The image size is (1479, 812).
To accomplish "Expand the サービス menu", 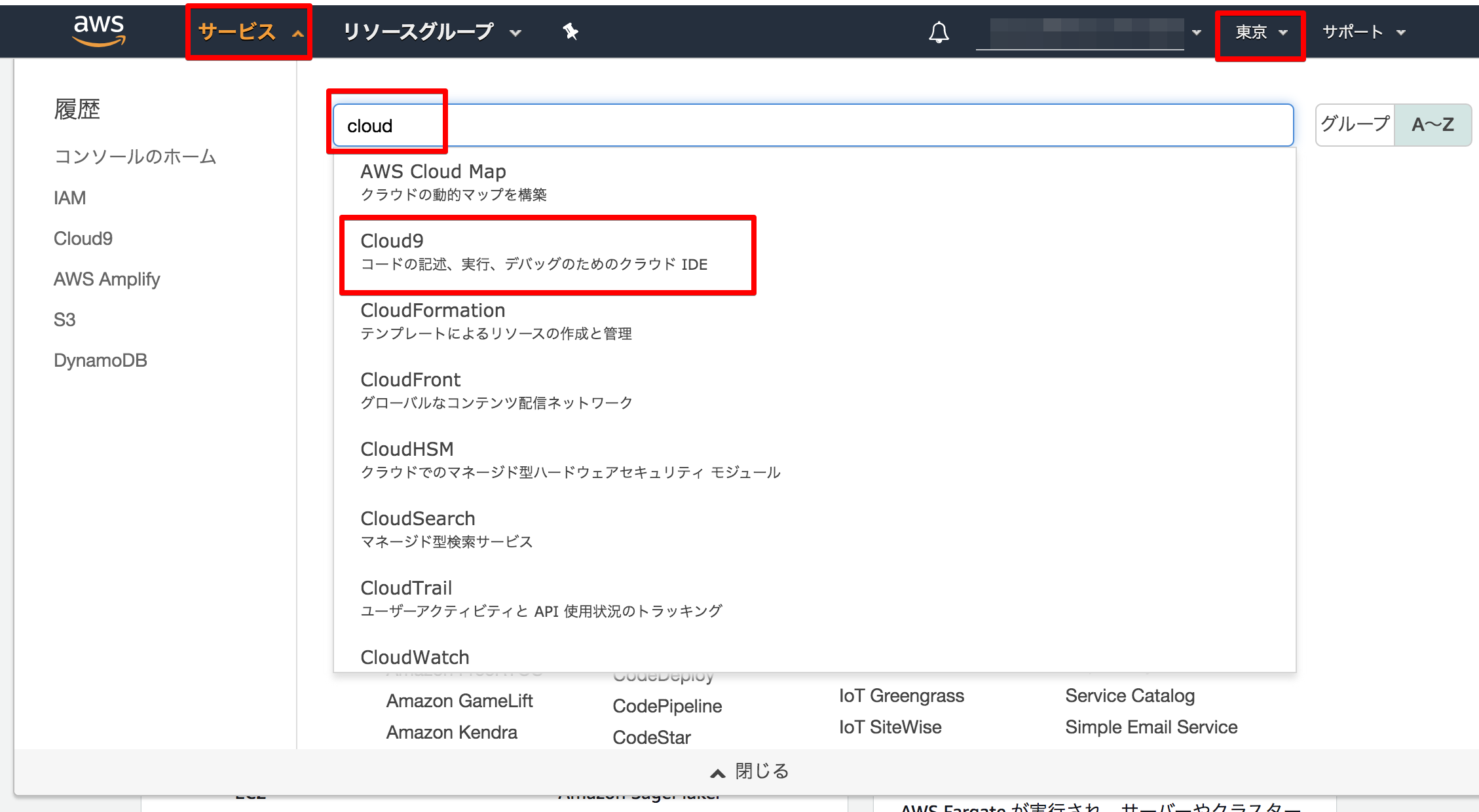I will point(250,32).
